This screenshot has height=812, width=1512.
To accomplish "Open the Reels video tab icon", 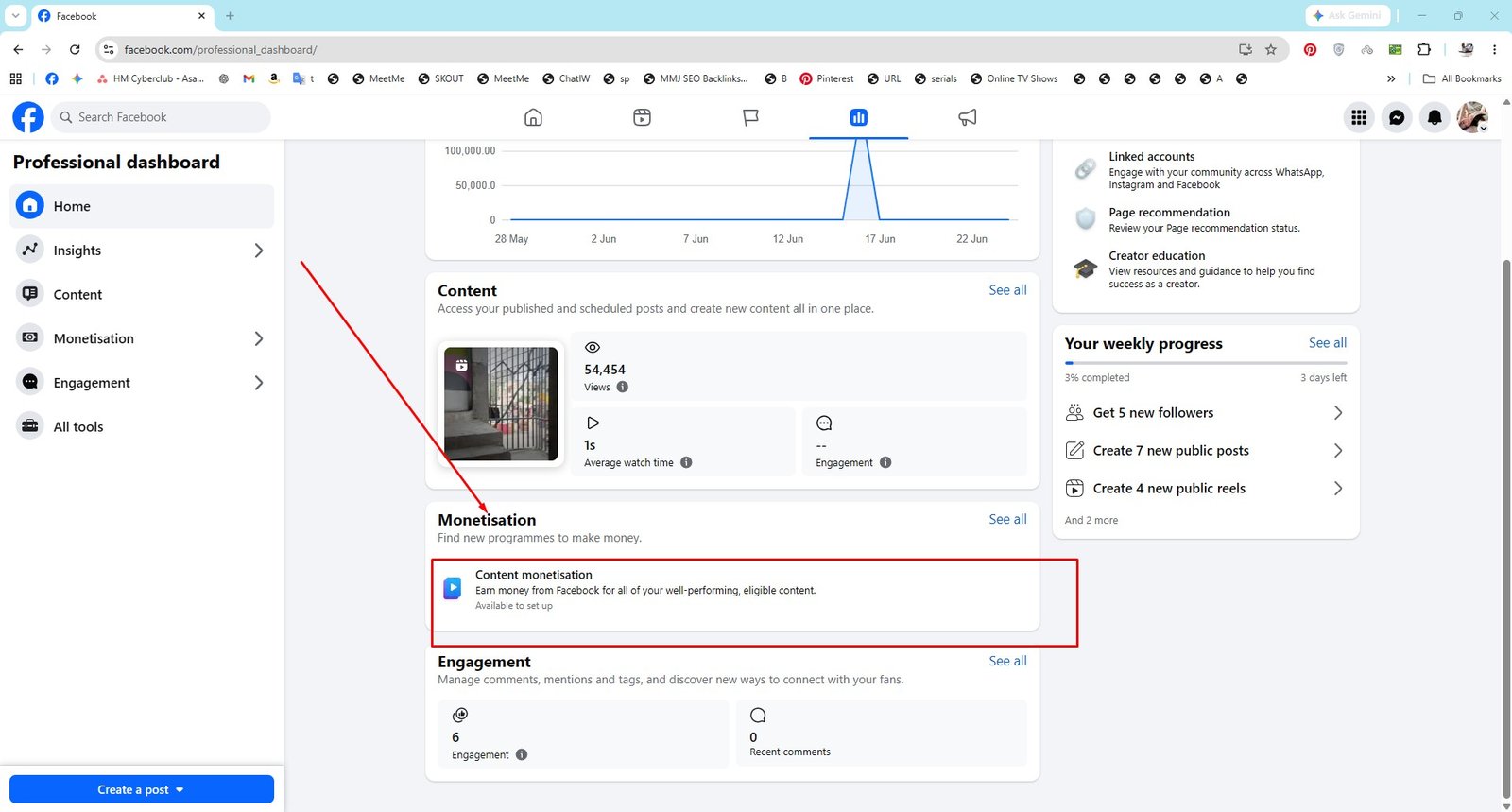I will (x=642, y=117).
